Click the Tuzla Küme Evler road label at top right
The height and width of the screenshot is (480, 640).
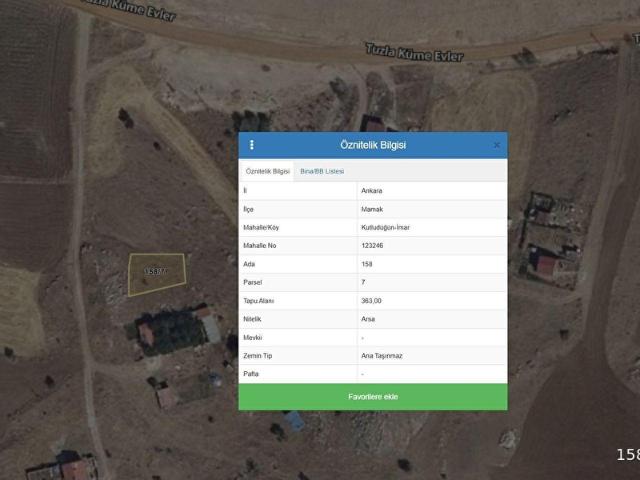413,51
